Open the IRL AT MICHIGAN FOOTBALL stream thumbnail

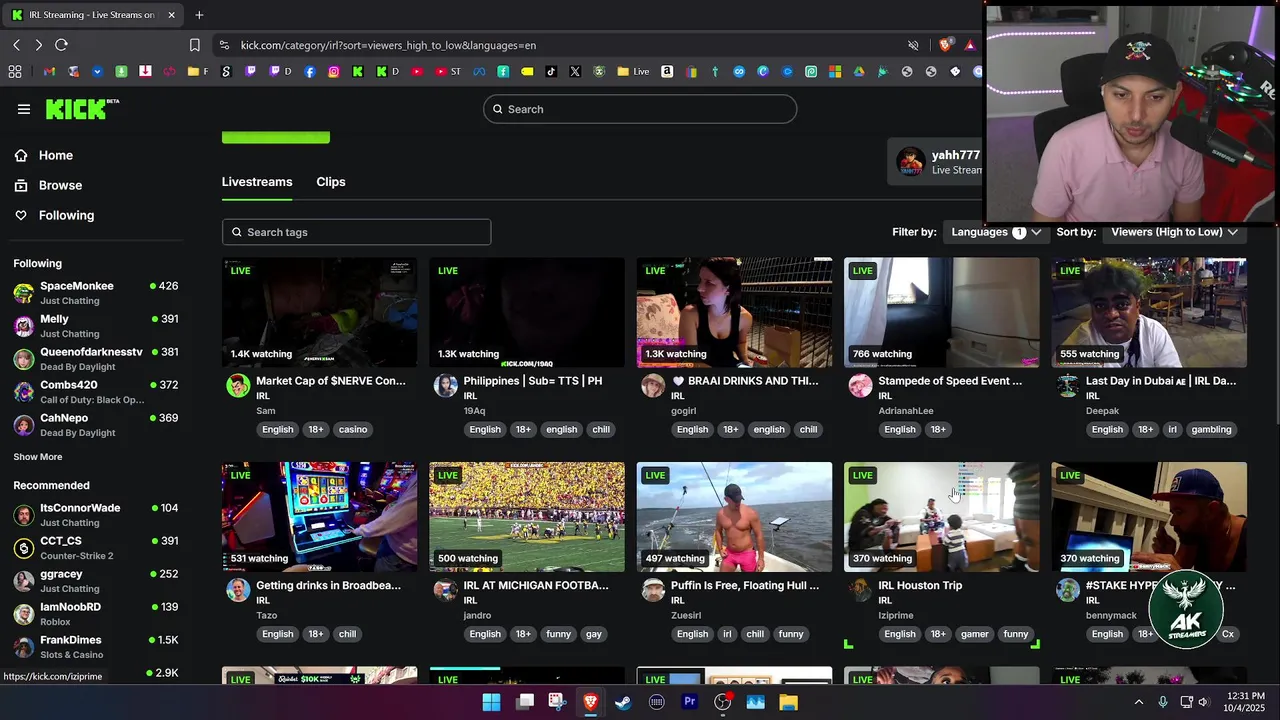527,517
